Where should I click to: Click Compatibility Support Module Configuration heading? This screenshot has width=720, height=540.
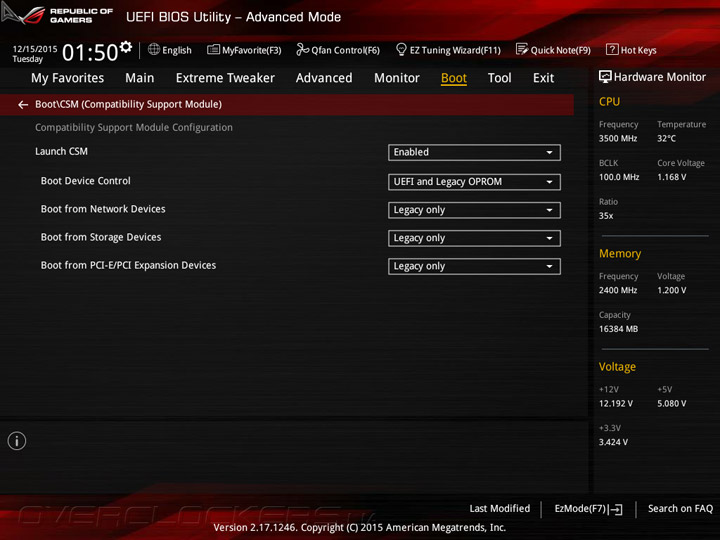click(134, 128)
